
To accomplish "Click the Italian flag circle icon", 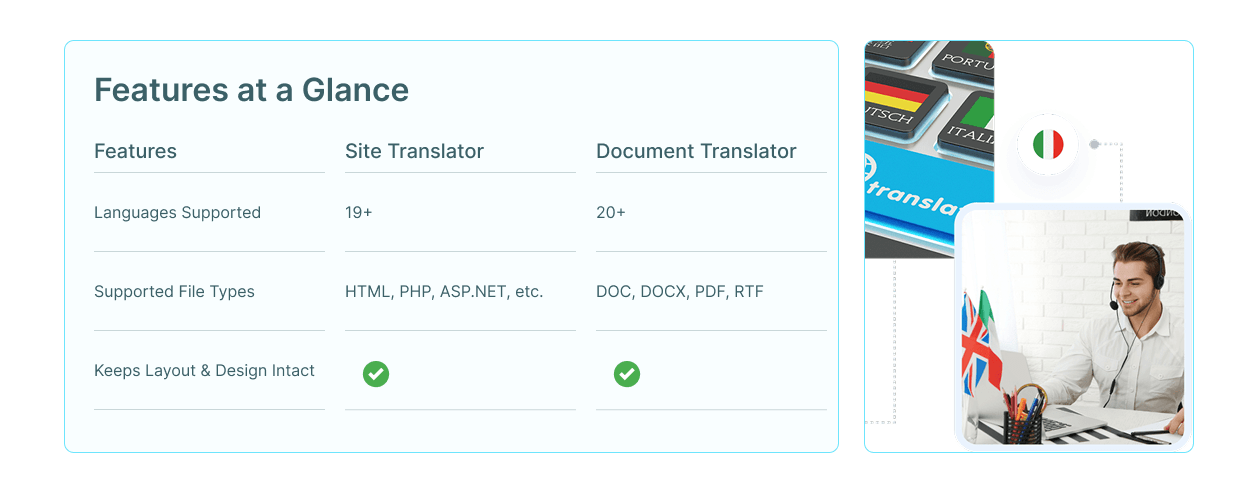I will 1047,146.
